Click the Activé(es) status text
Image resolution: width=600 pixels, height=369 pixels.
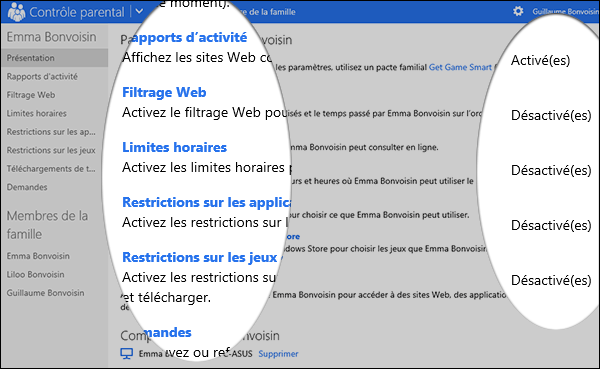pos(540,60)
